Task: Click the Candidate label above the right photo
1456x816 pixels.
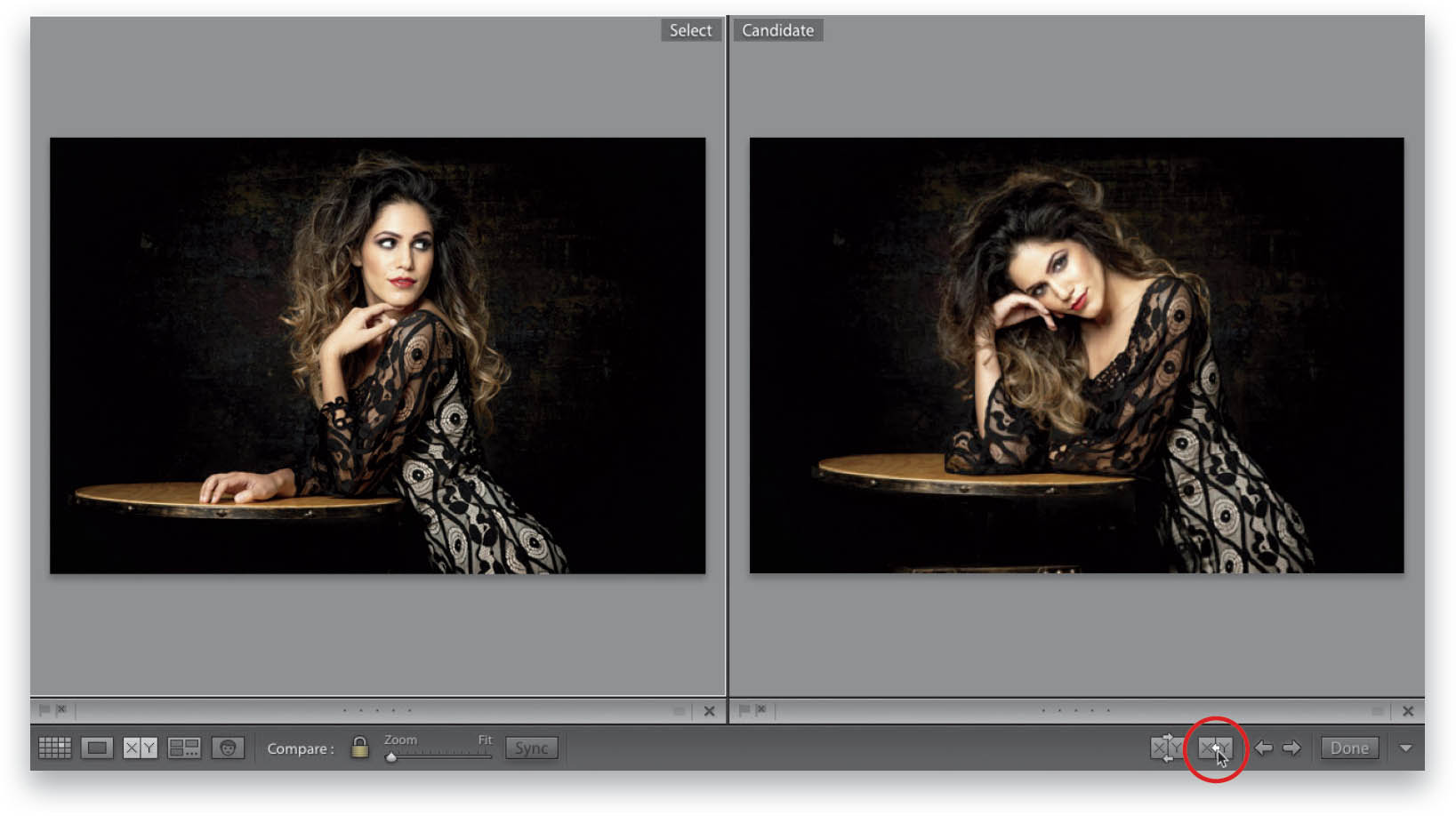Action: pyautogui.click(x=777, y=29)
